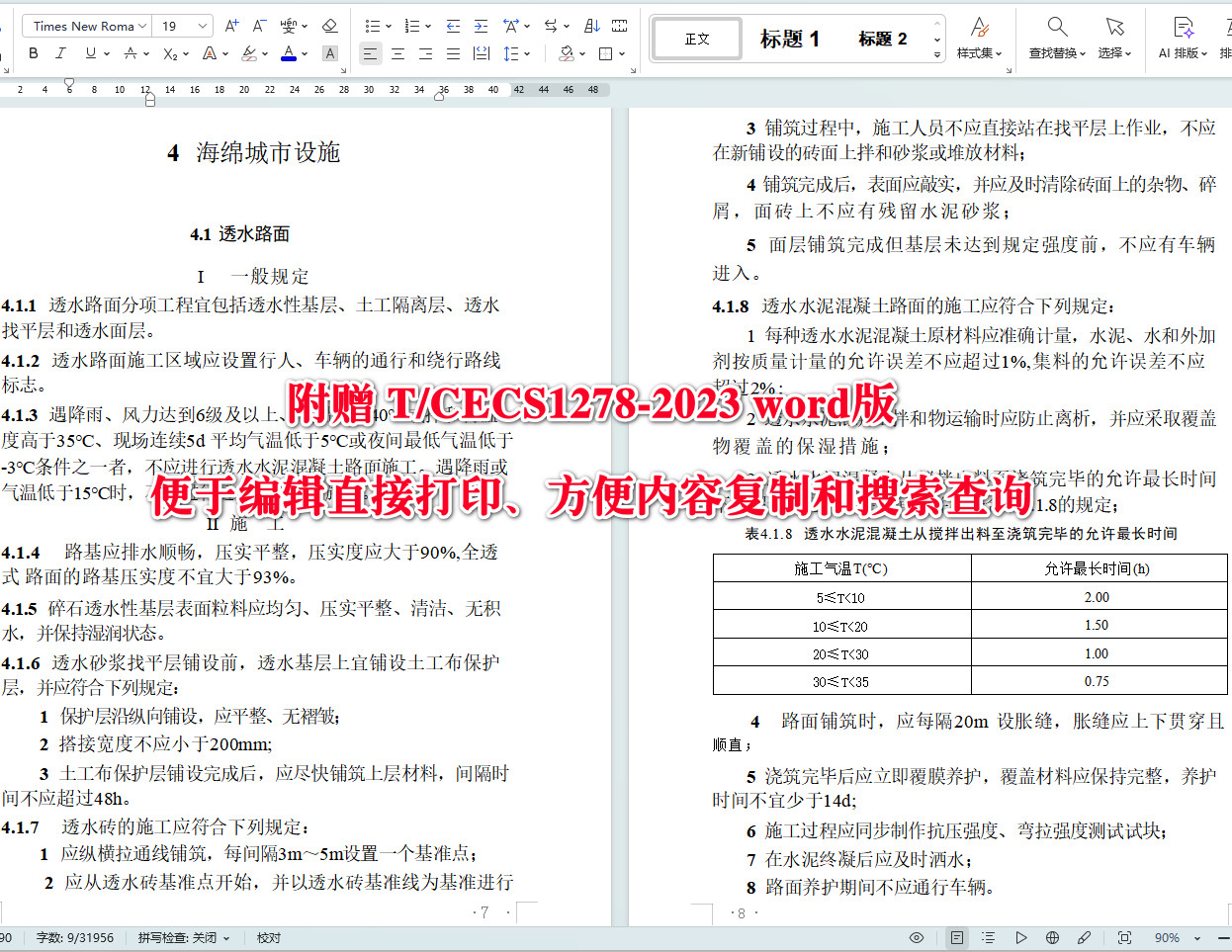Toggle italic formatting
The width and height of the screenshot is (1232, 952).
pyautogui.click(x=60, y=53)
